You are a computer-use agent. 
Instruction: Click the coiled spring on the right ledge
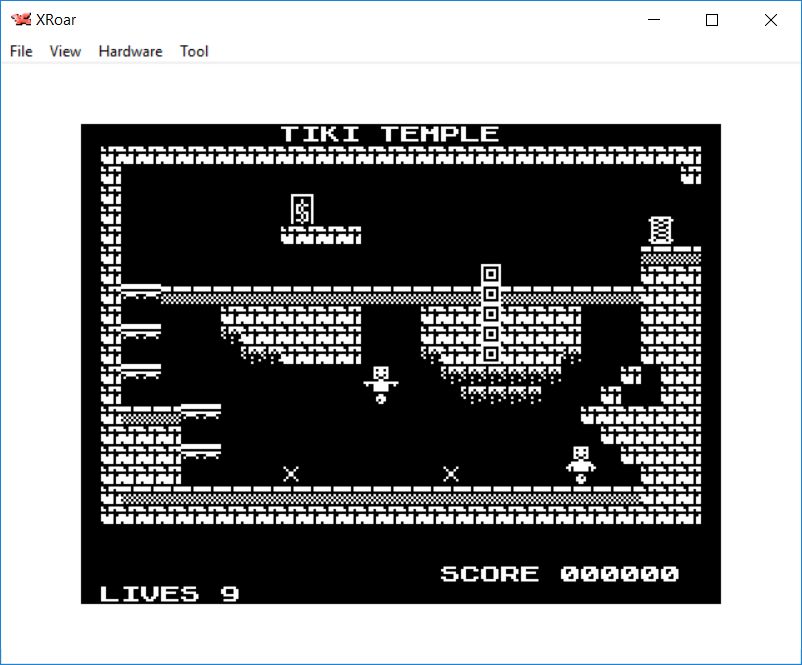(660, 230)
